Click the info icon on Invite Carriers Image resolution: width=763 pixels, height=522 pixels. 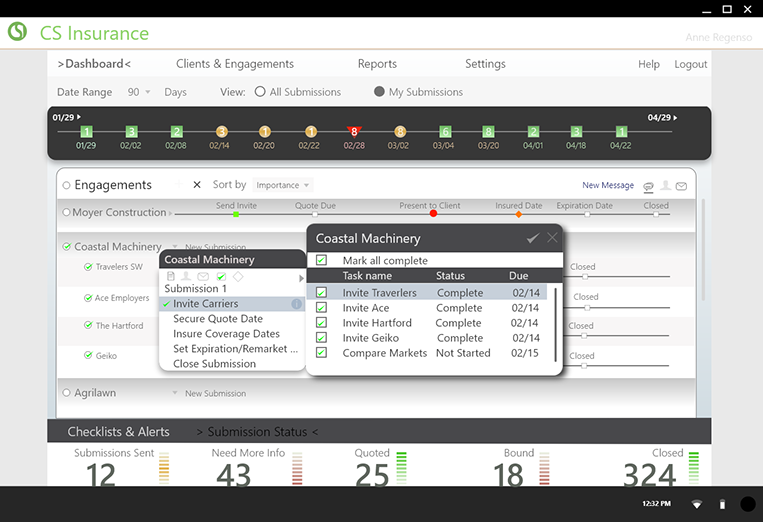296,304
